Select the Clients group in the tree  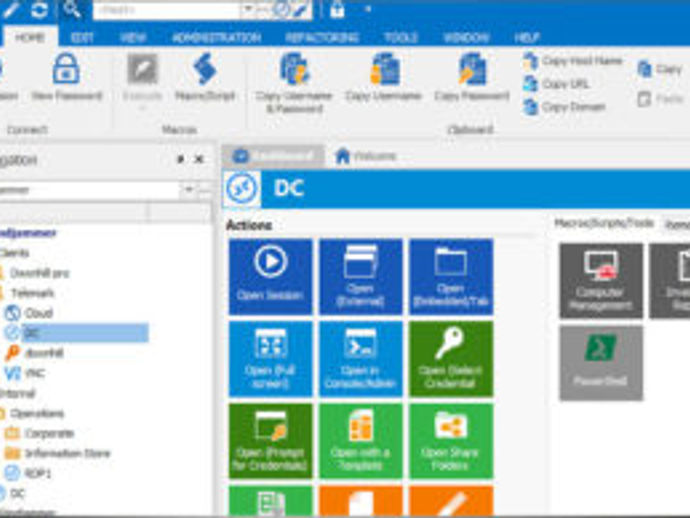click(x=15, y=253)
